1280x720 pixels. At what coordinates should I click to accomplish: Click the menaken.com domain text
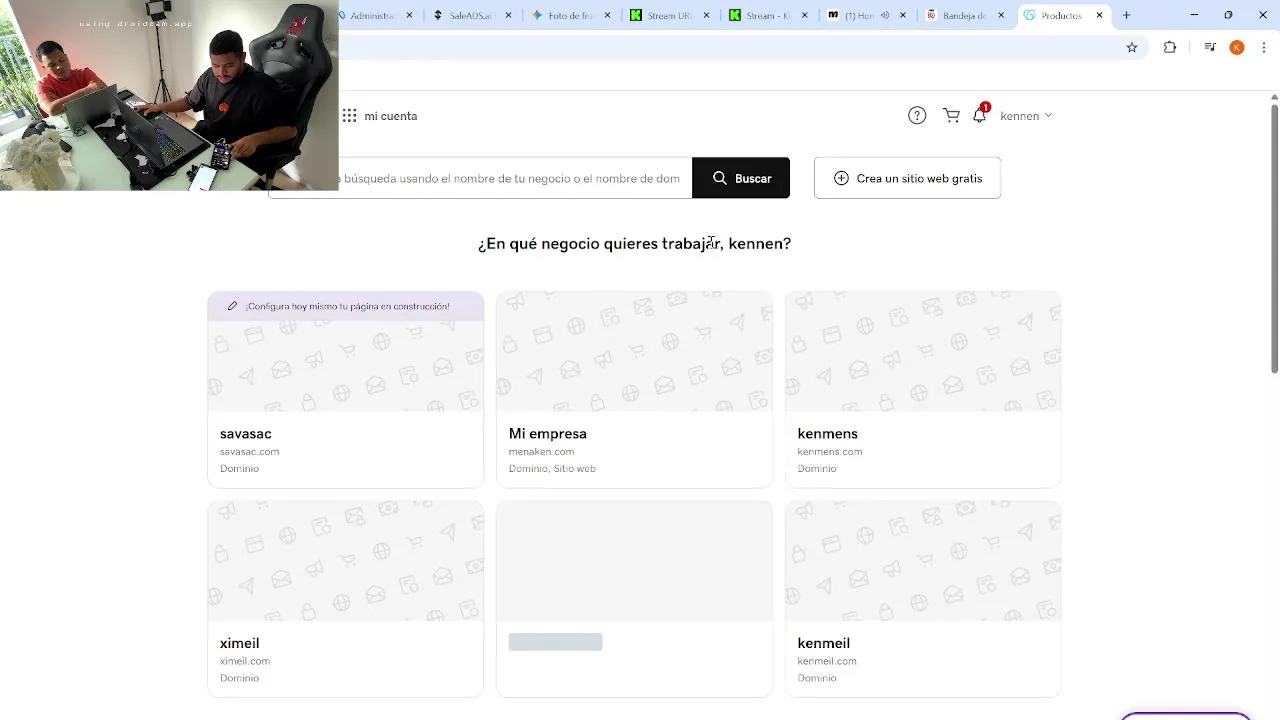click(x=541, y=452)
